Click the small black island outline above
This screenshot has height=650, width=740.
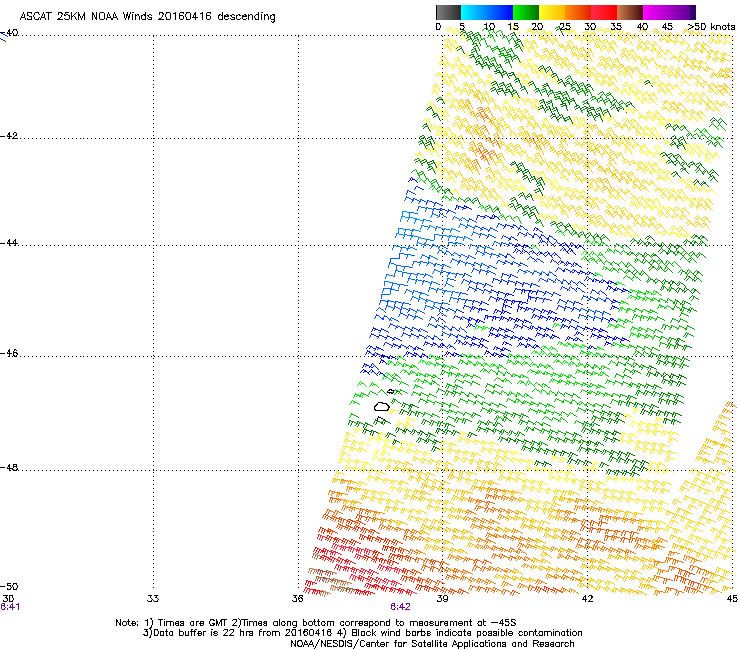click(x=390, y=391)
